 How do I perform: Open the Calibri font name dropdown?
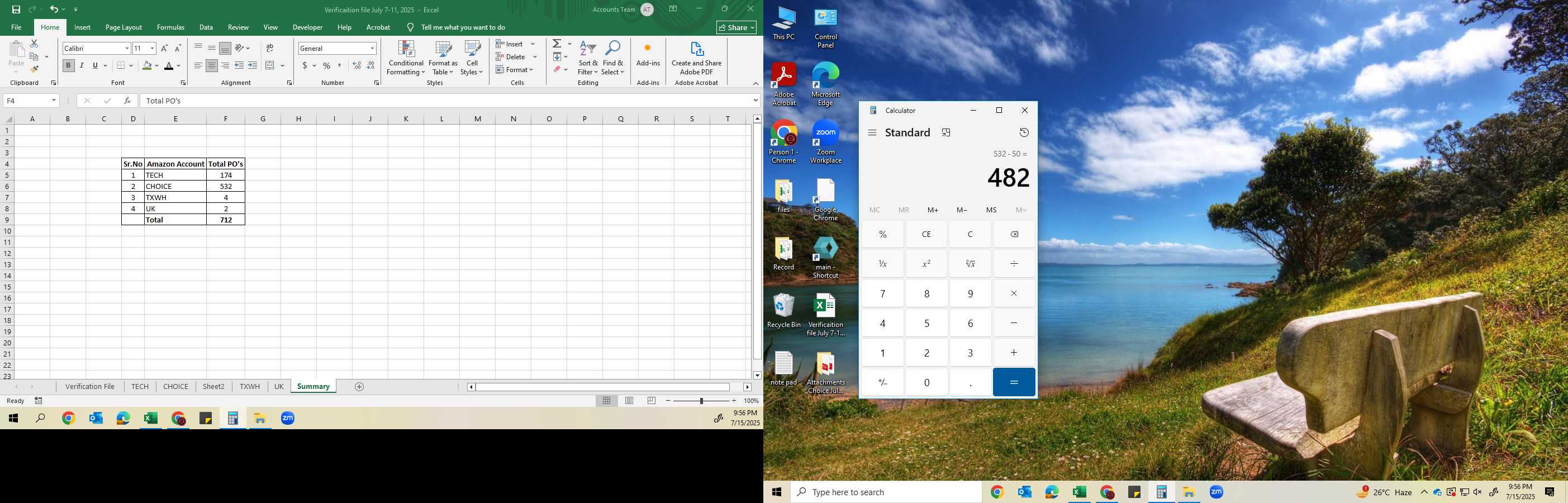pos(127,48)
